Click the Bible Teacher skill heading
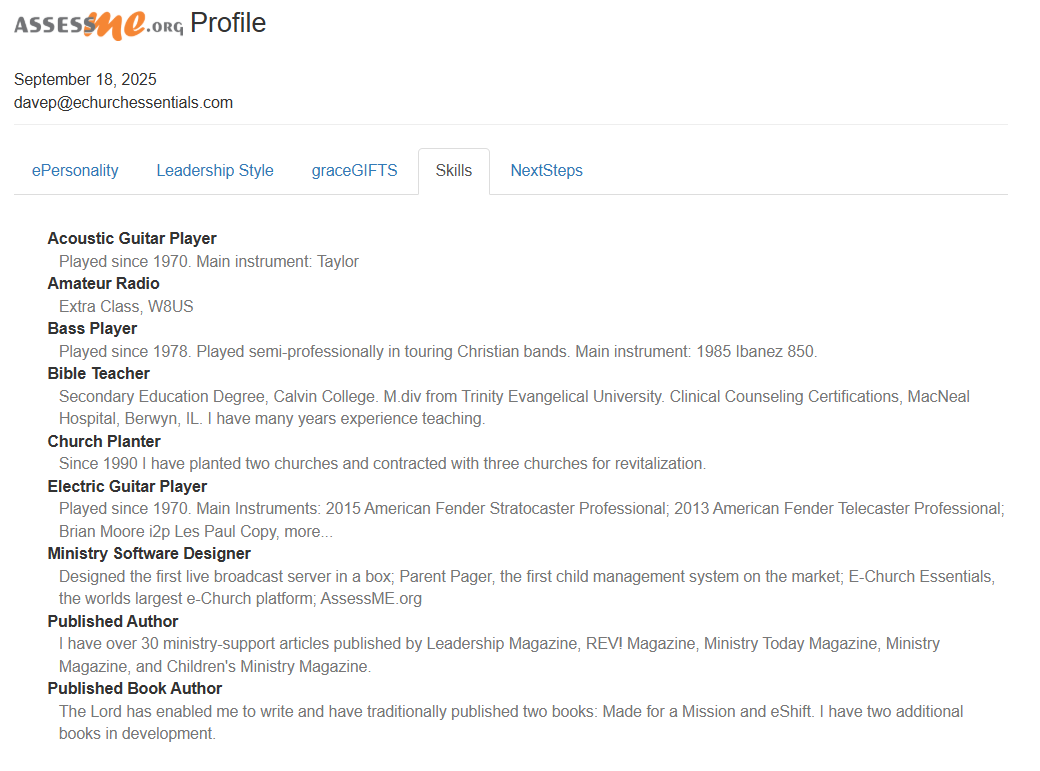1040x771 pixels. pyautogui.click(x=98, y=374)
